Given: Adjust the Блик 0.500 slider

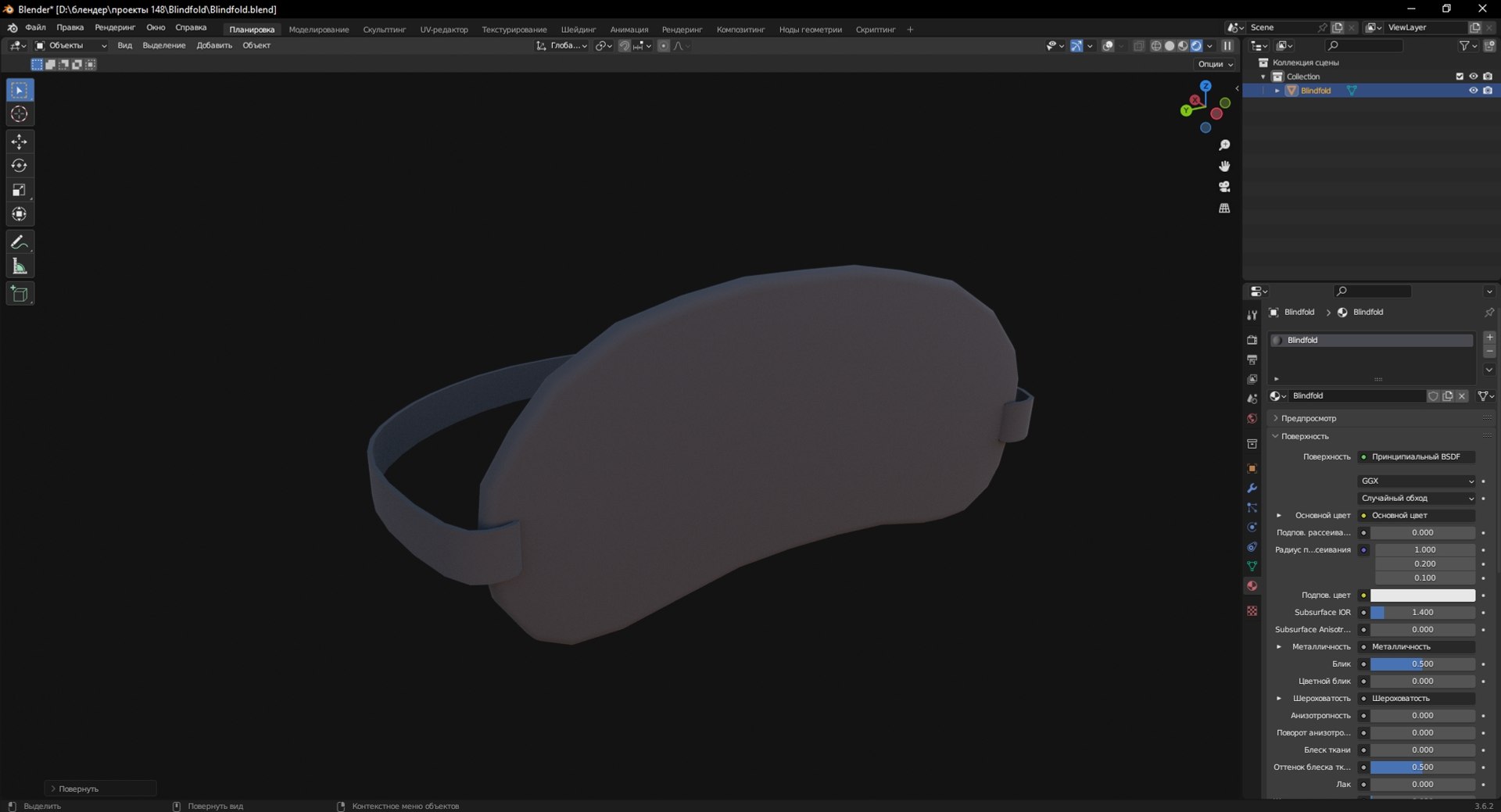Looking at the screenshot, I should pos(1422,664).
